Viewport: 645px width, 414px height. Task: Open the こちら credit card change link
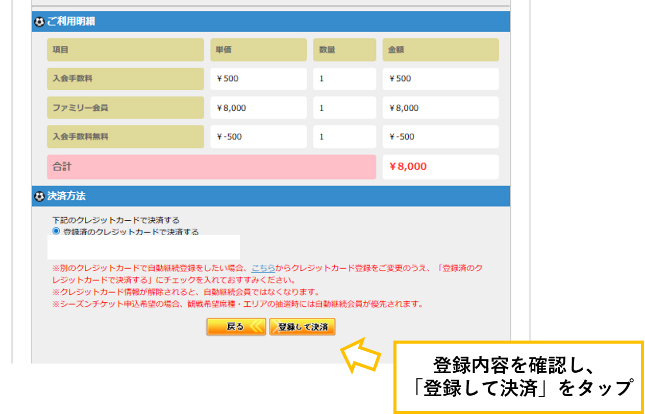(262, 269)
